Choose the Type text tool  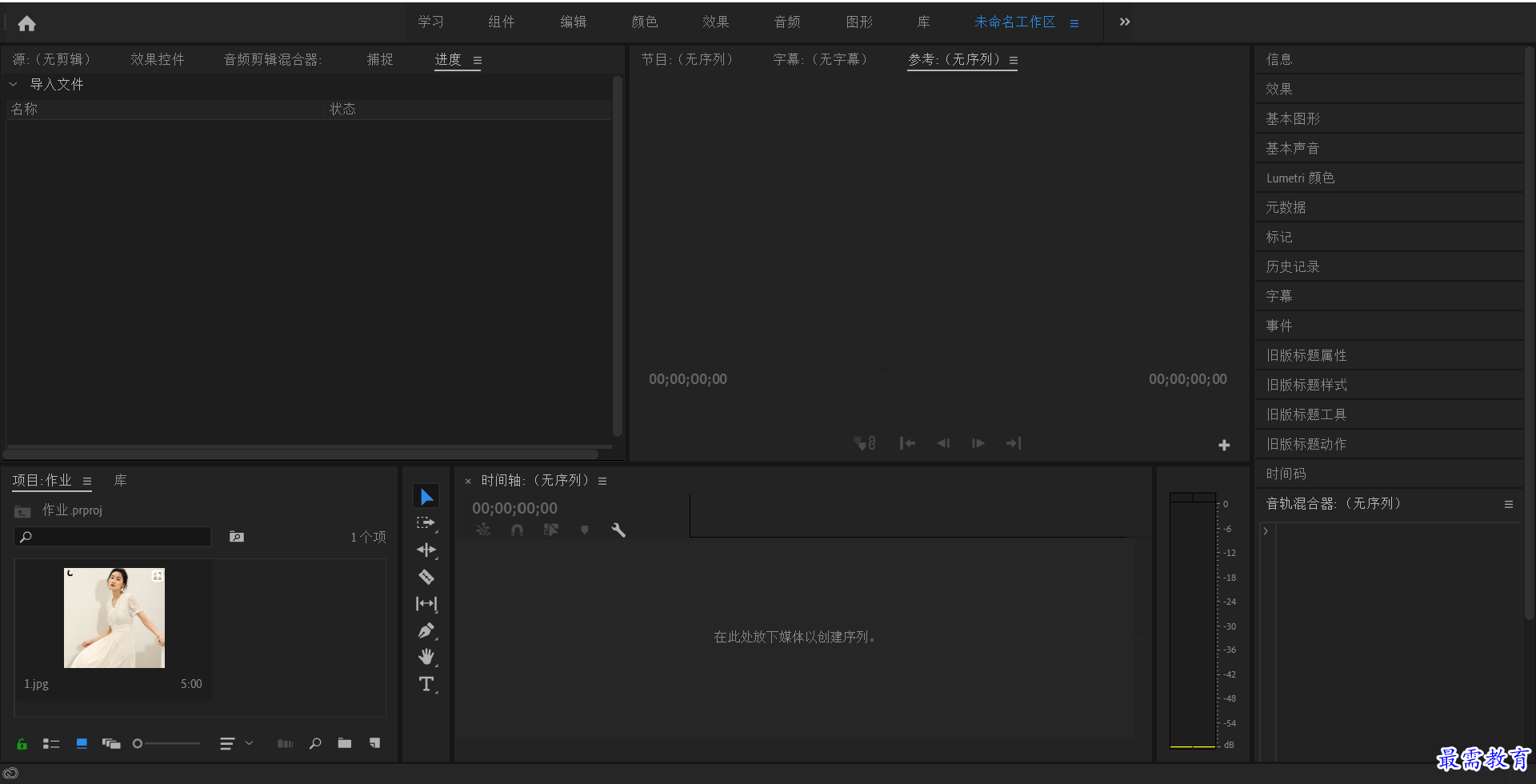pyautogui.click(x=426, y=684)
